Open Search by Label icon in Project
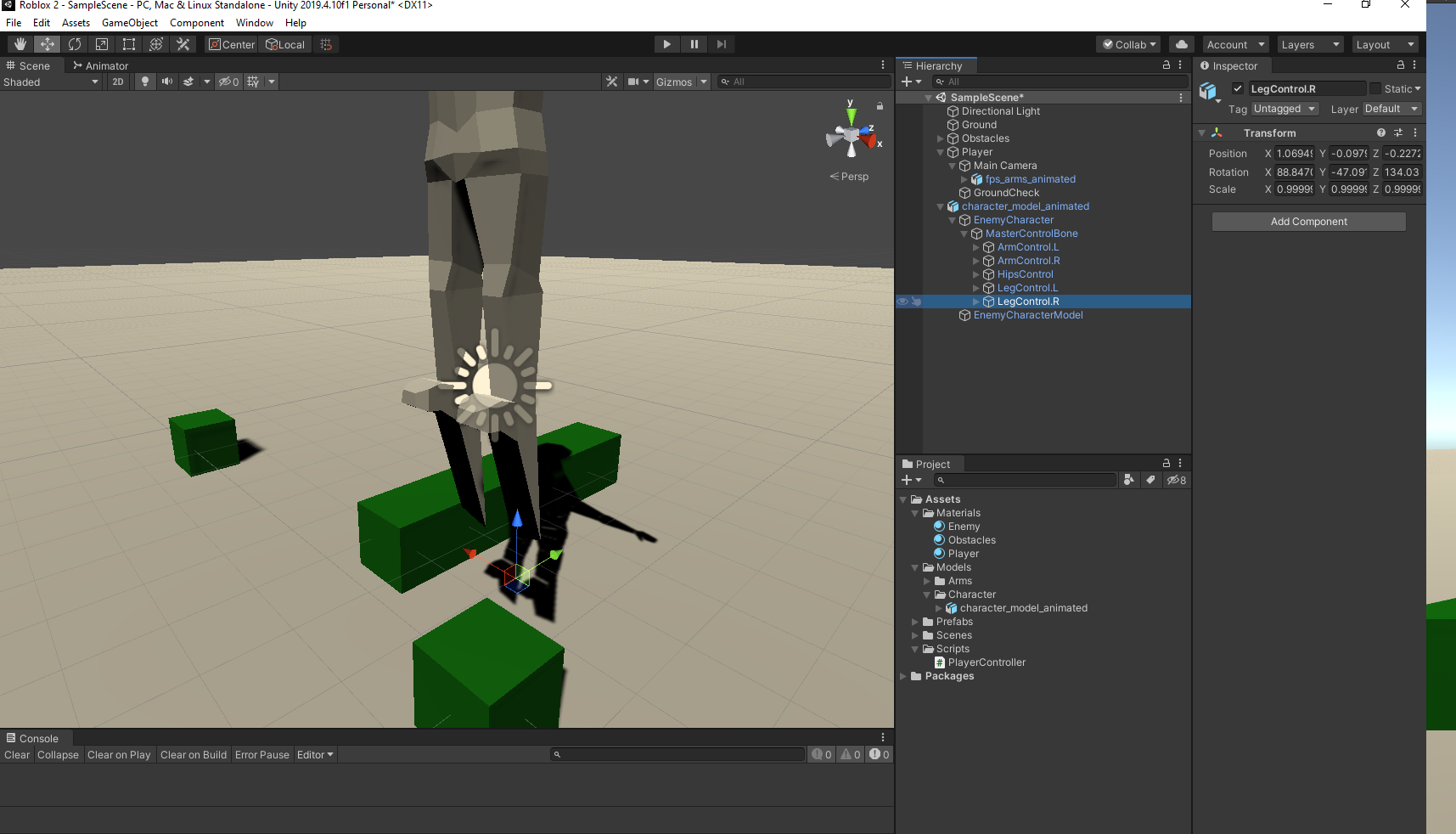The height and width of the screenshot is (834, 1456). [1150, 480]
